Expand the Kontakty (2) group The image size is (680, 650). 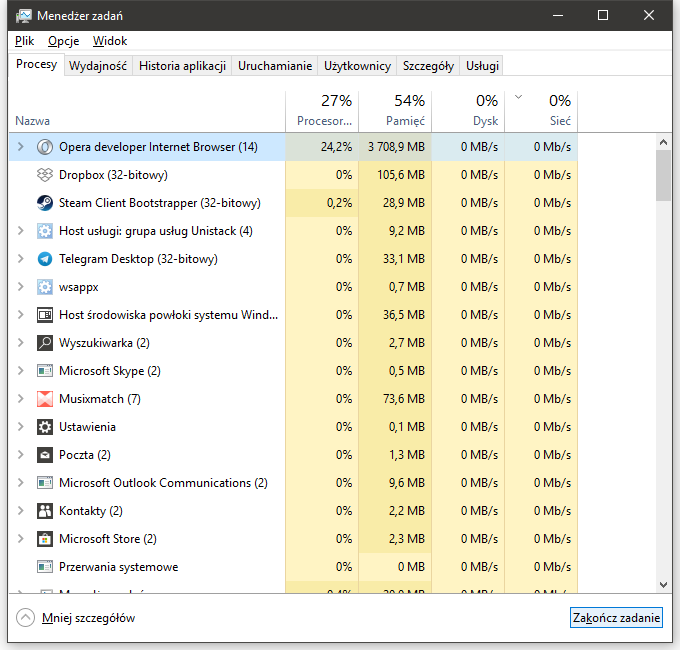pyautogui.click(x=20, y=511)
